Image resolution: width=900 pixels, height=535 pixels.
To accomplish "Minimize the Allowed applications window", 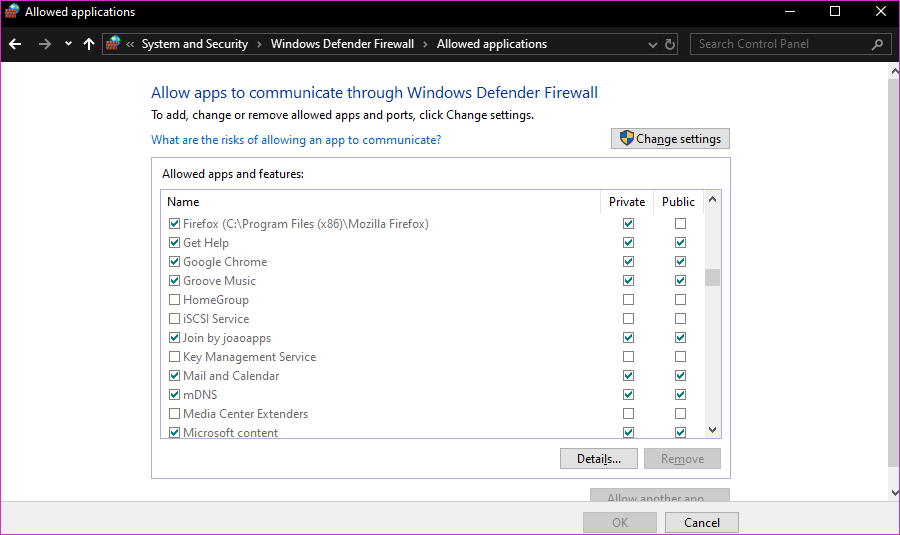I will [x=790, y=11].
